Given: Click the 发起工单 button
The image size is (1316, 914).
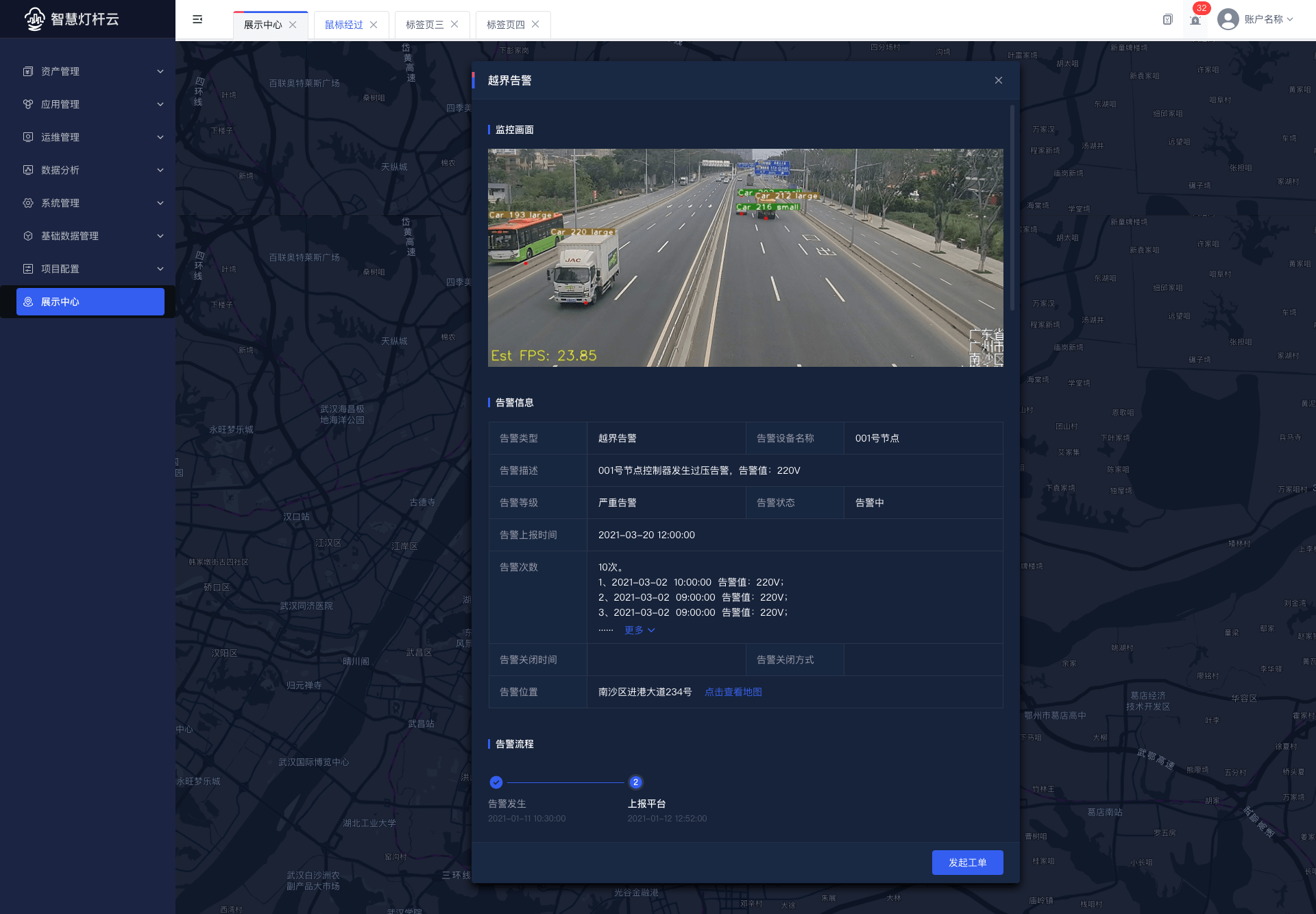Looking at the screenshot, I should pos(967,863).
